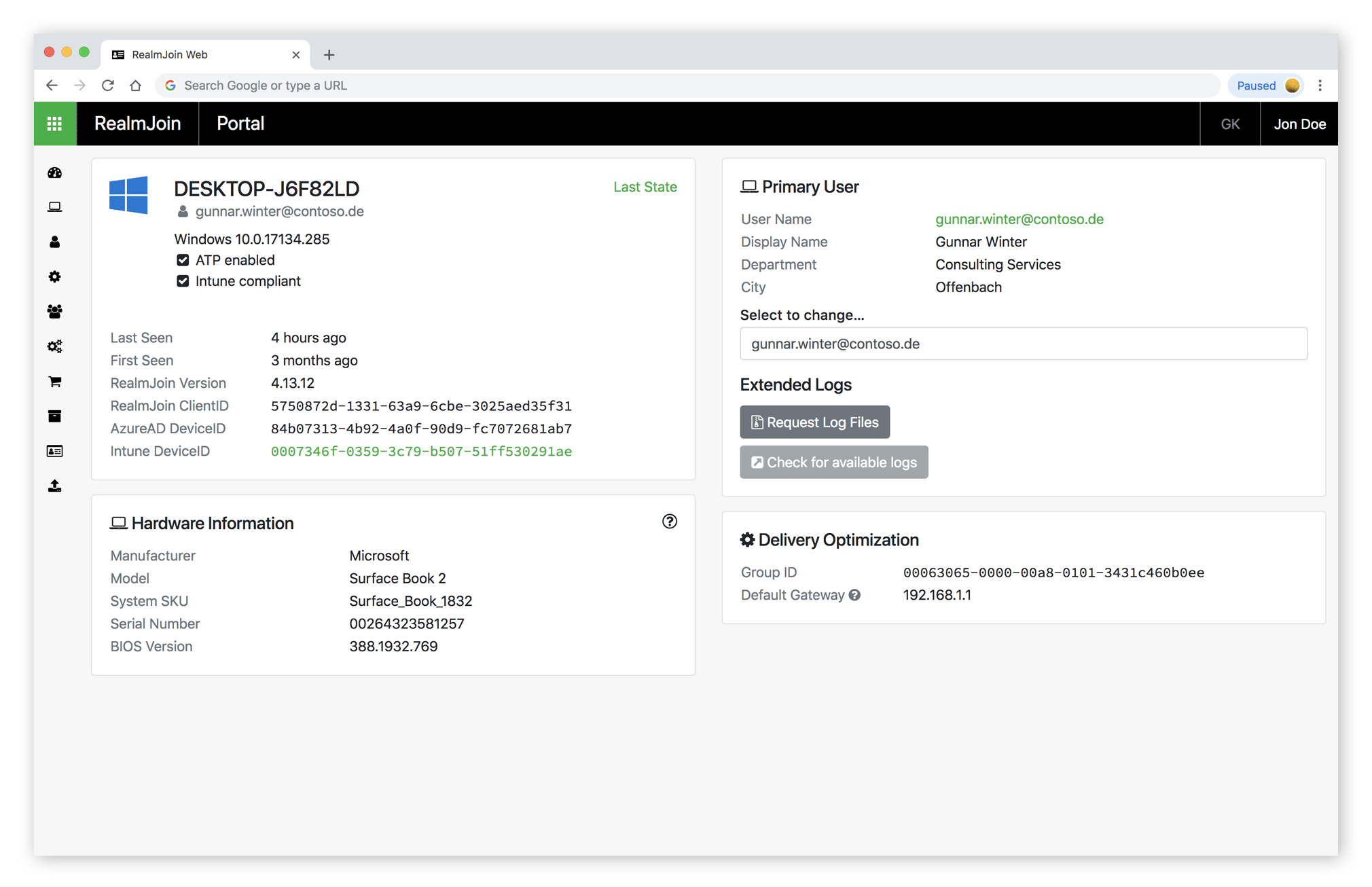Open the Last State link
1372x887 pixels.
[x=645, y=187]
